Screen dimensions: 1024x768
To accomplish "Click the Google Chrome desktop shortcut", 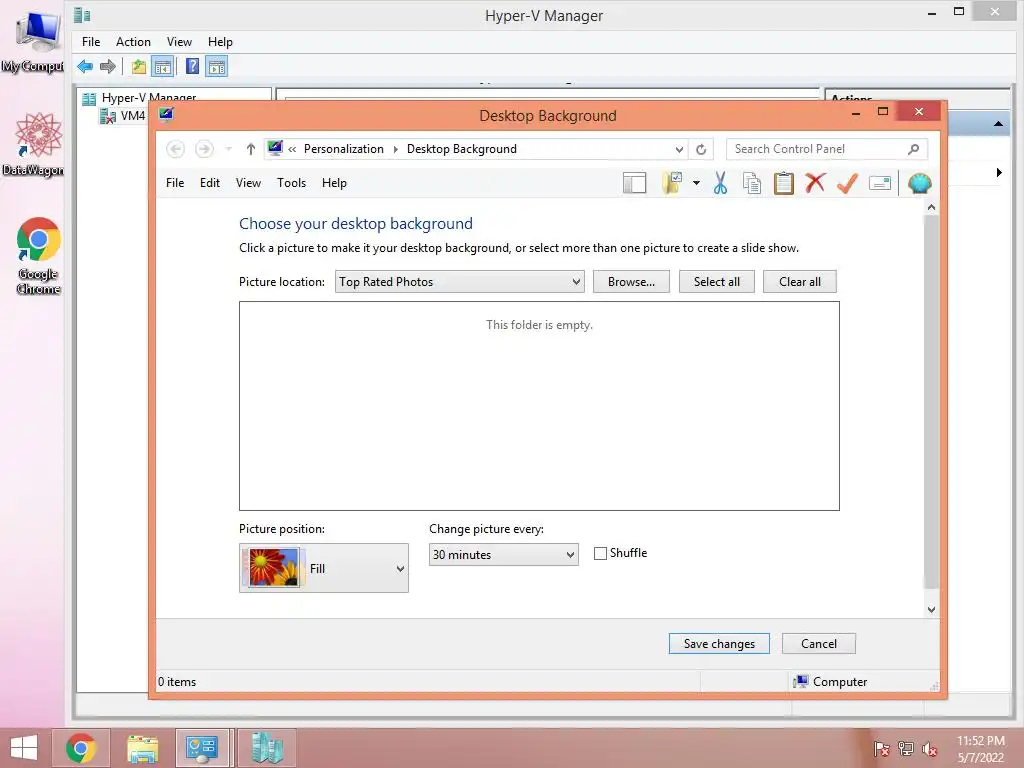I will point(38,256).
